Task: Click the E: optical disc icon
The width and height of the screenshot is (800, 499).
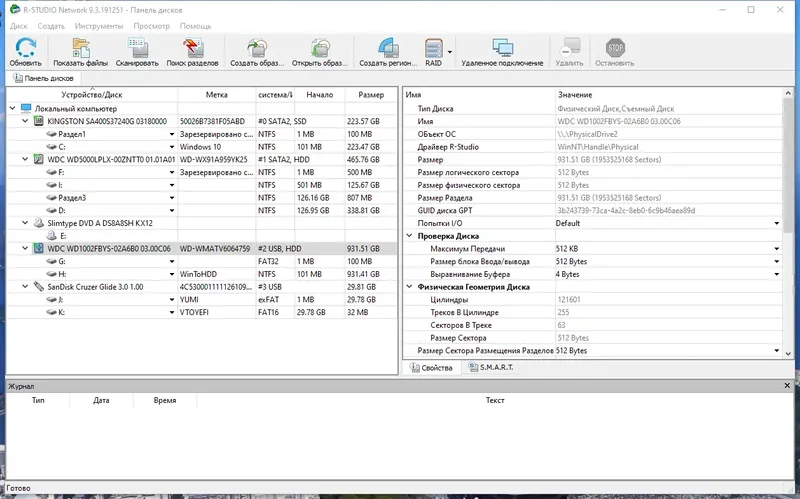Action: [x=51, y=236]
